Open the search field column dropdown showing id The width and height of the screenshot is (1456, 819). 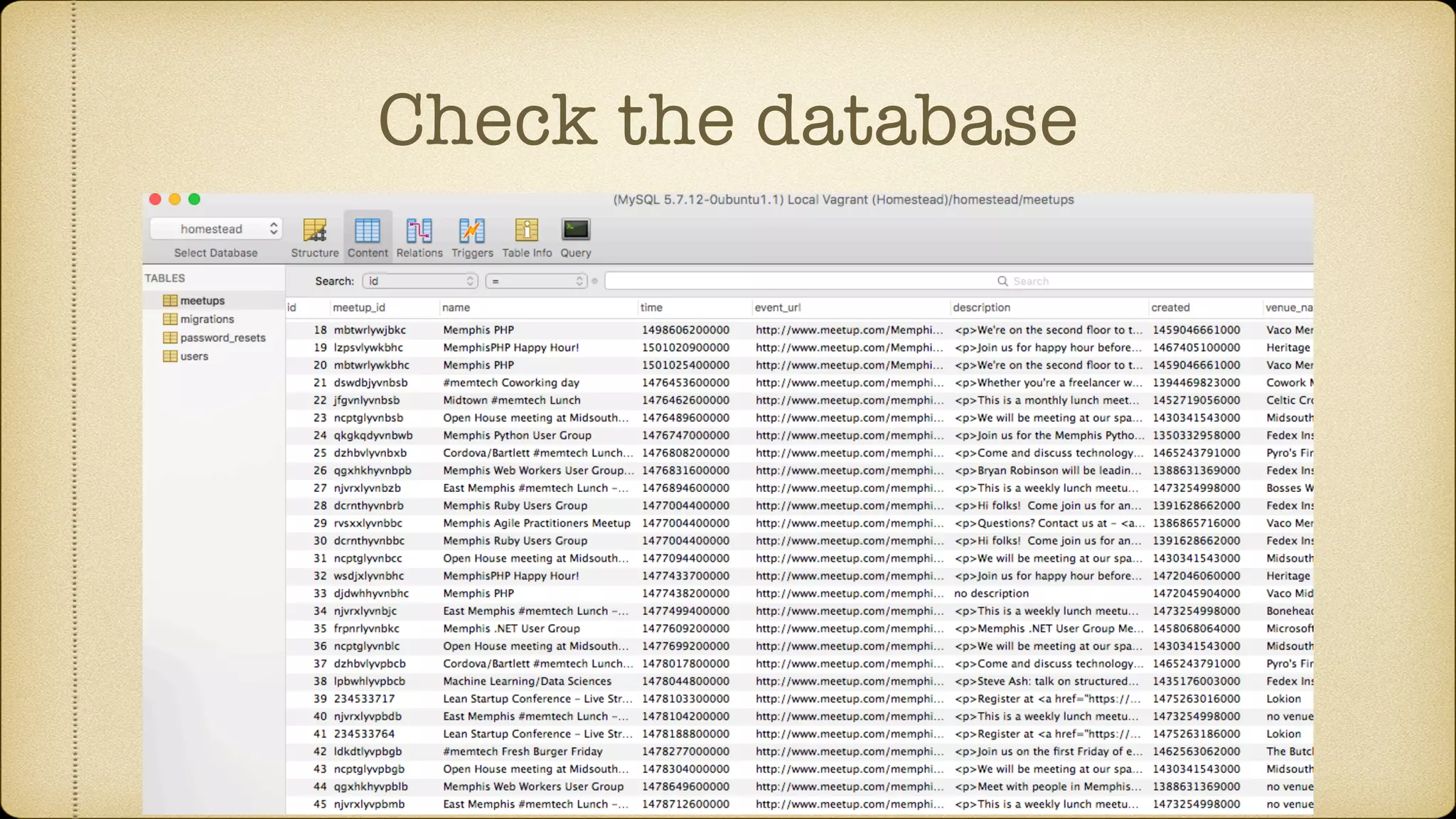(x=420, y=282)
